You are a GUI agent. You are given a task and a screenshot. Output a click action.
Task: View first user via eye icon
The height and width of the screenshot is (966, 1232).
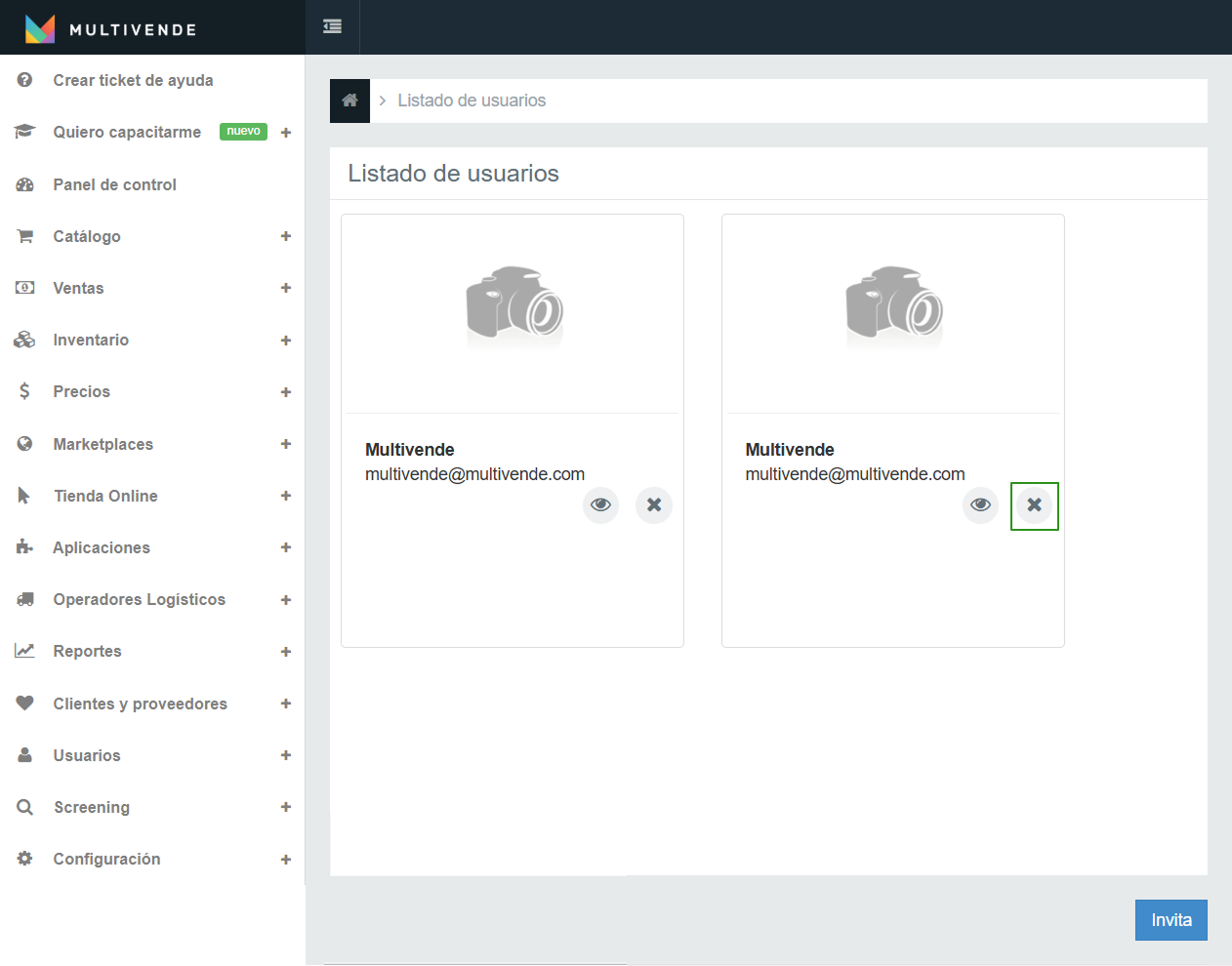coord(601,505)
